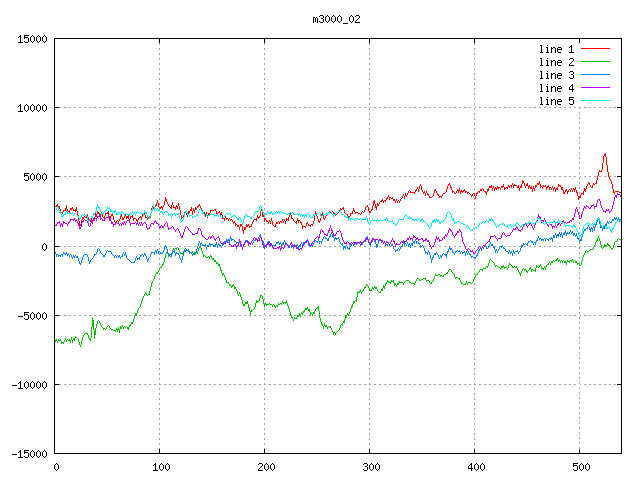This screenshot has width=640, height=480.
Task: Click the x-axis label 100
Action: pyautogui.click(x=161, y=467)
